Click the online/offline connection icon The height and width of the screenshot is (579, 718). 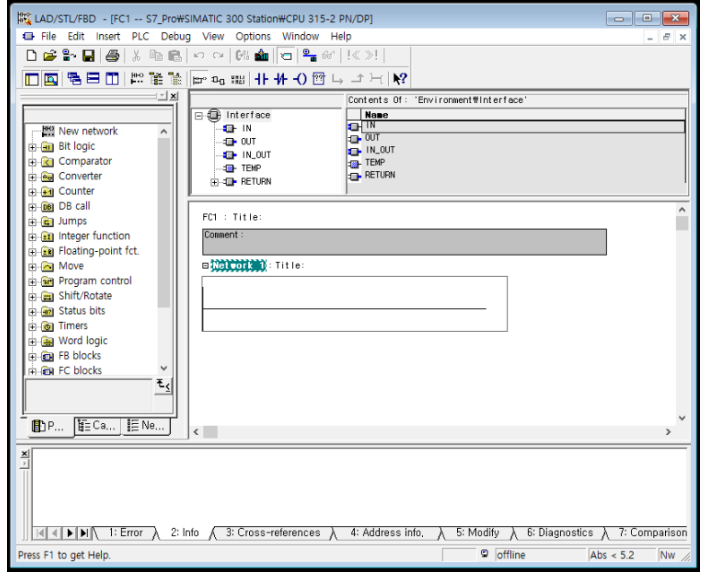[310, 56]
